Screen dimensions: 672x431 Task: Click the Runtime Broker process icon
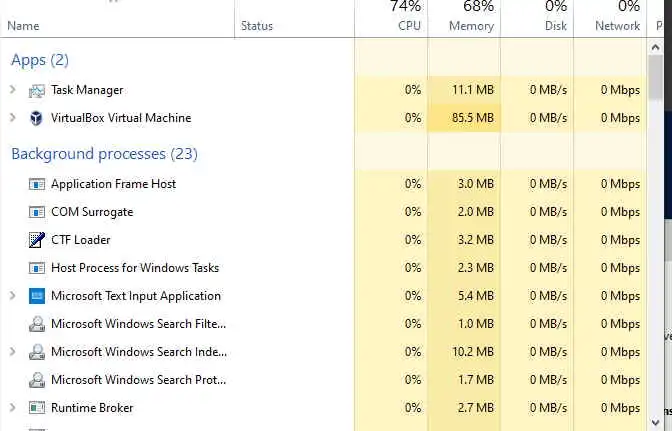point(37,408)
